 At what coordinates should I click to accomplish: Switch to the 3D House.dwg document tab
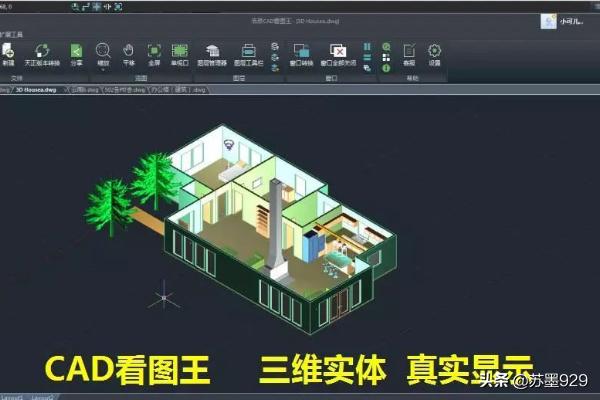pyautogui.click(x=36, y=90)
